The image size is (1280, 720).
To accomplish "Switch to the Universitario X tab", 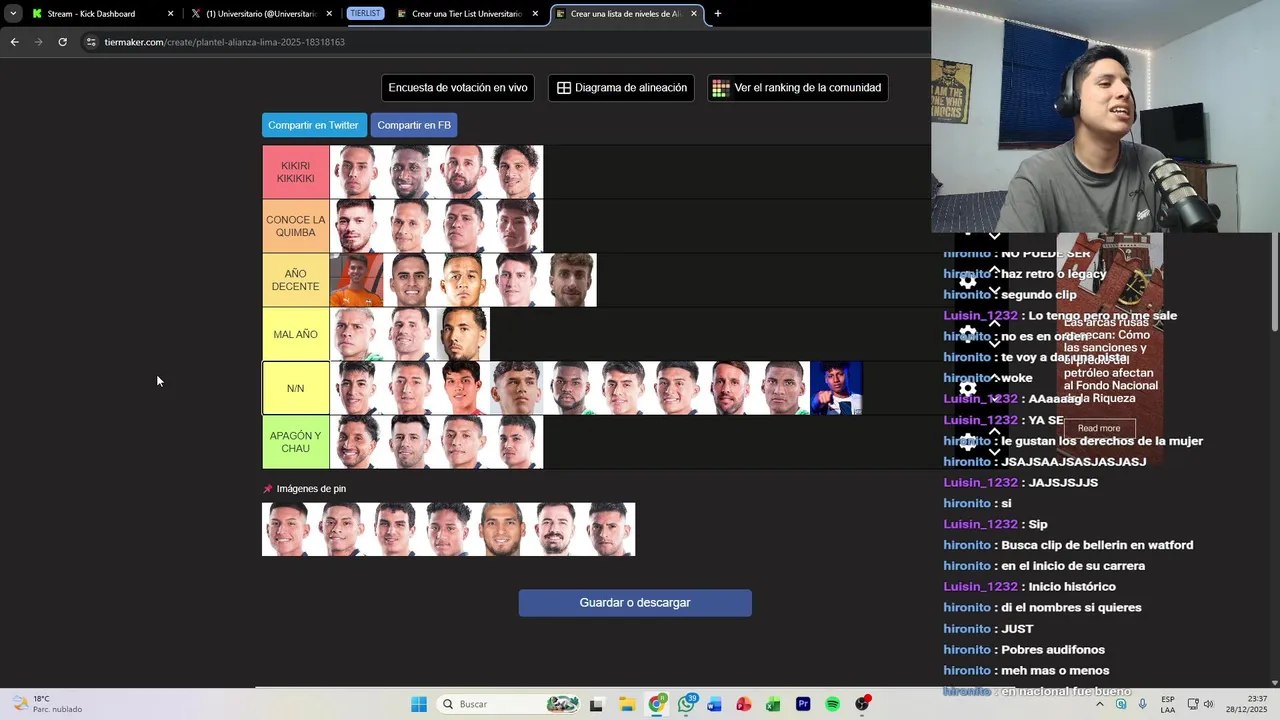I will [x=260, y=14].
